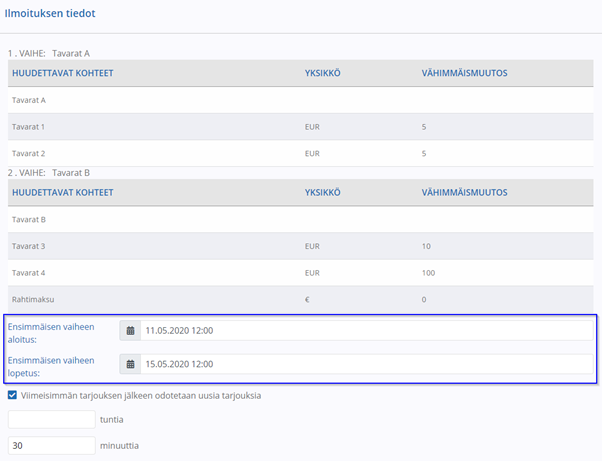The image size is (602, 461).
Task: Click VÄHIMMÄISMUUTOS header in phase 2 table
Action: click(465, 192)
